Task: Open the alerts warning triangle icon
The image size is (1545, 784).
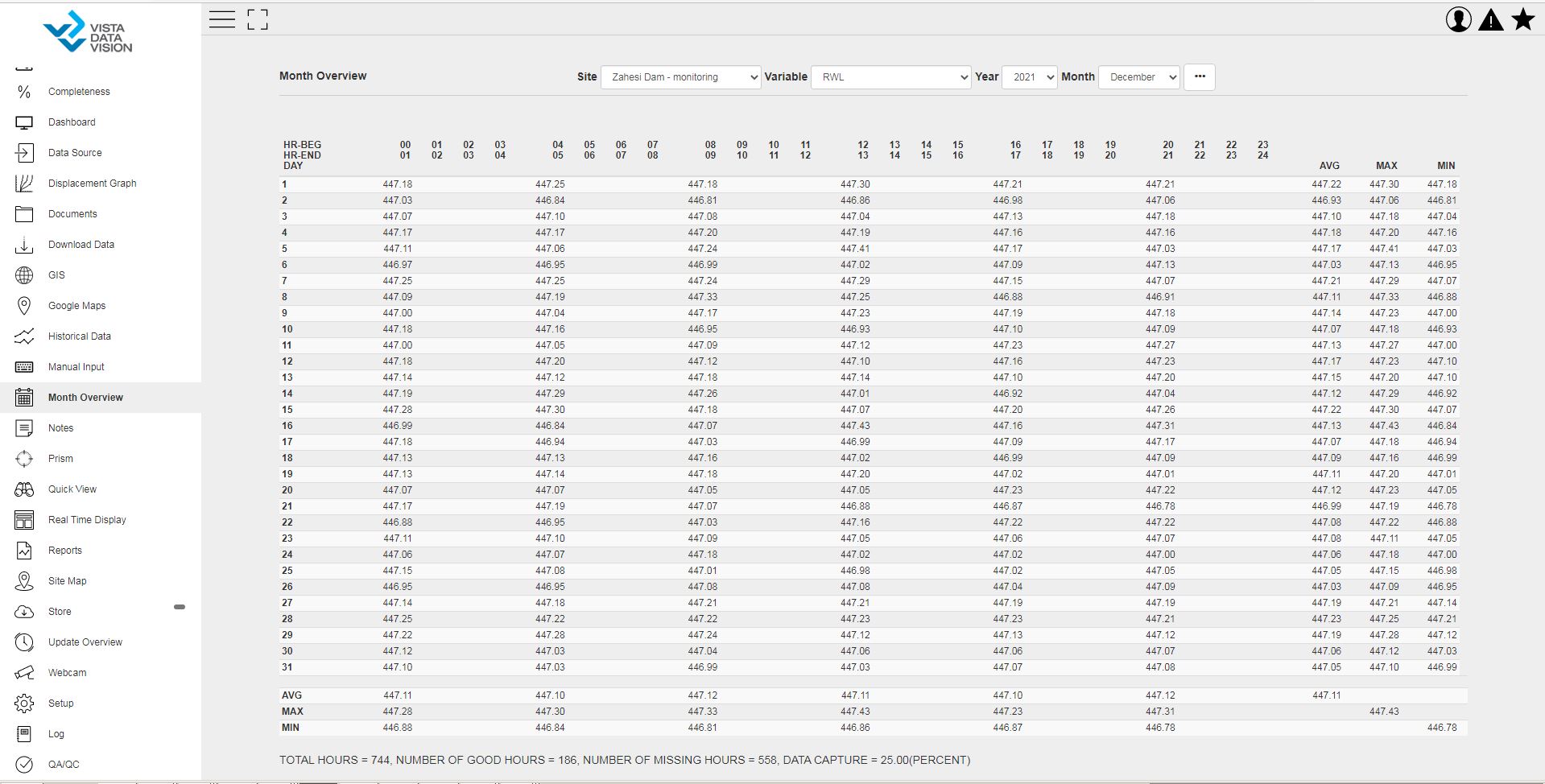Action: pos(1491,19)
